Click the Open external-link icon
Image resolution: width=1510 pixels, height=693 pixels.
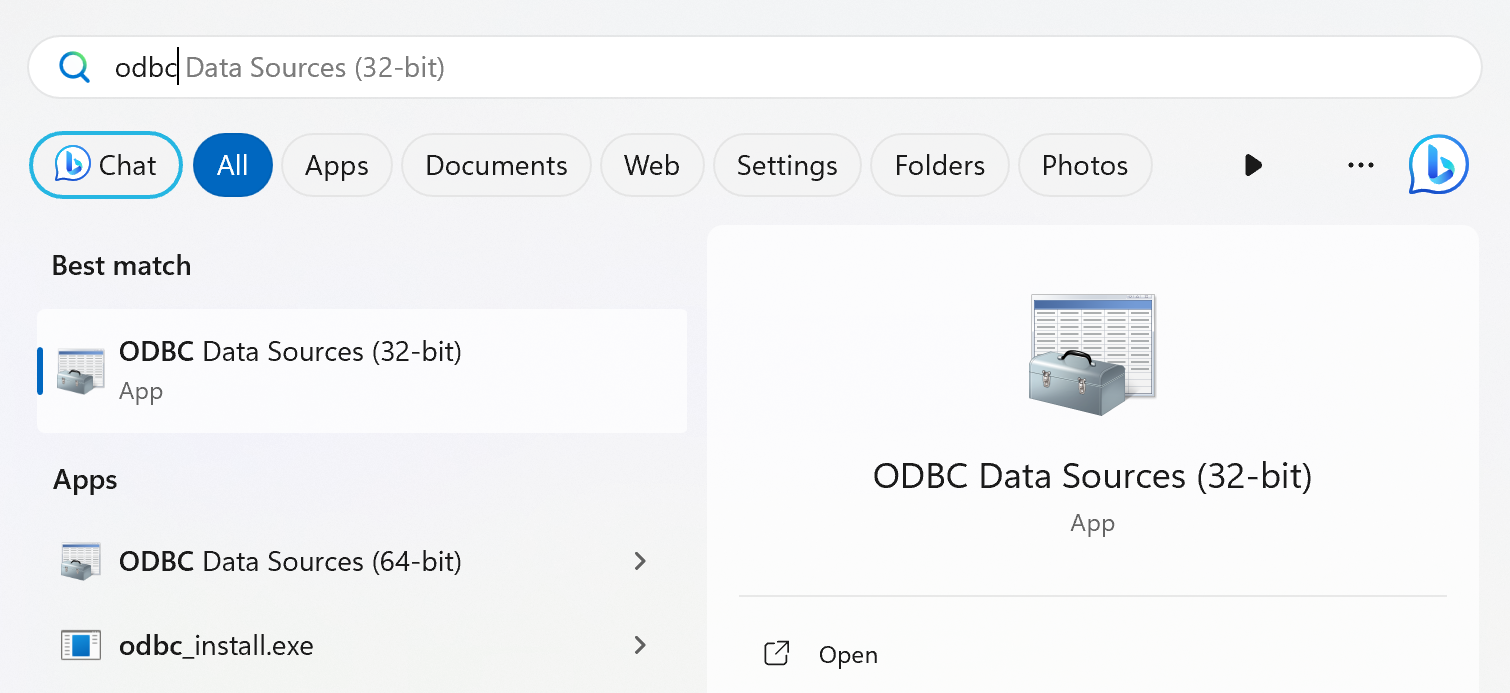click(x=777, y=655)
